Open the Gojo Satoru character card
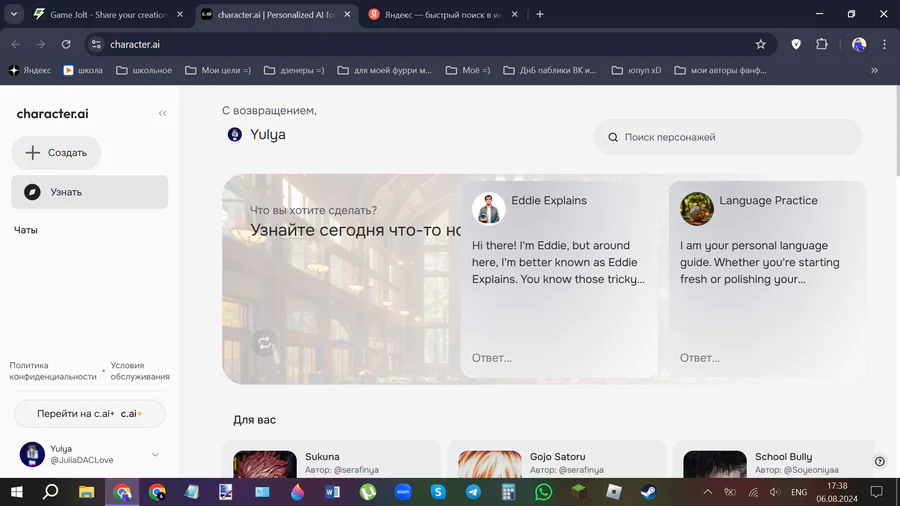The image size is (900, 506). click(x=556, y=460)
